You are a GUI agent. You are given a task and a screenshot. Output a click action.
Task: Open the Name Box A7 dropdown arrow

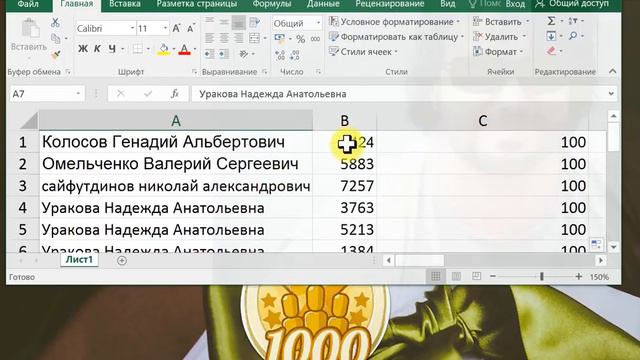78,94
